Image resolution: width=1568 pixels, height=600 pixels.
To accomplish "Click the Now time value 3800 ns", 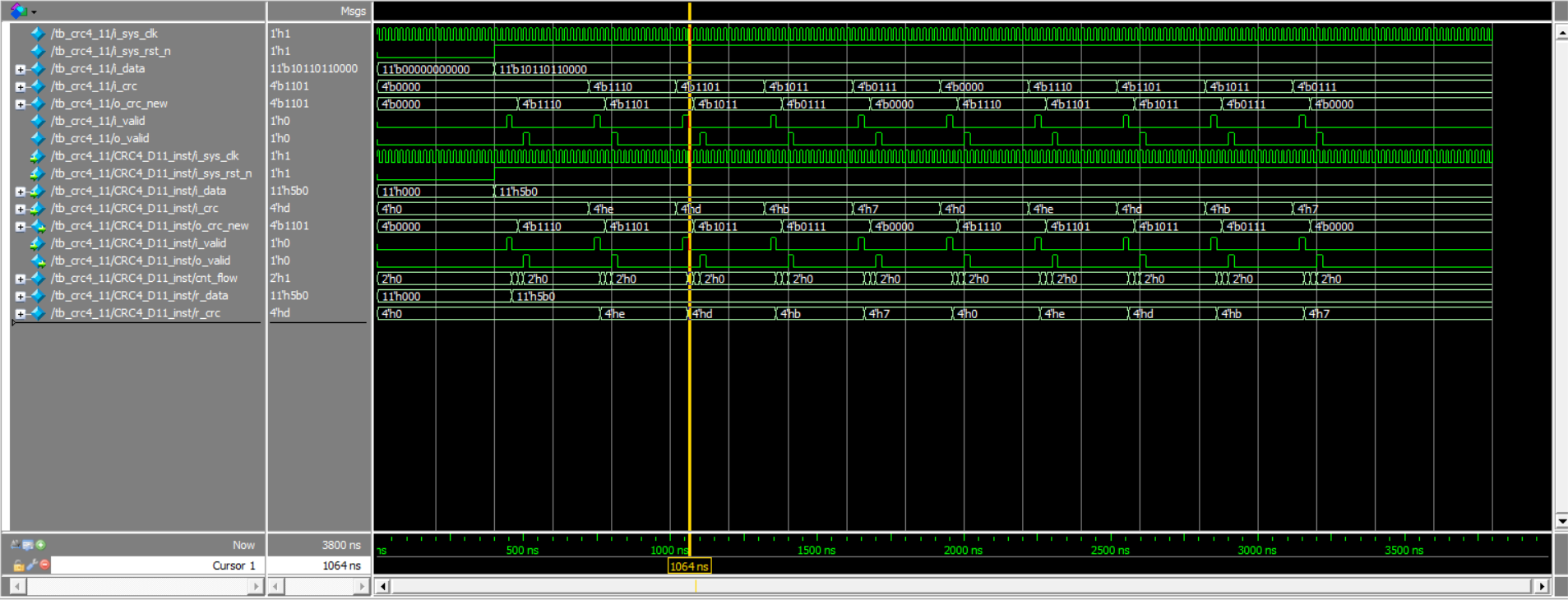I will point(341,545).
